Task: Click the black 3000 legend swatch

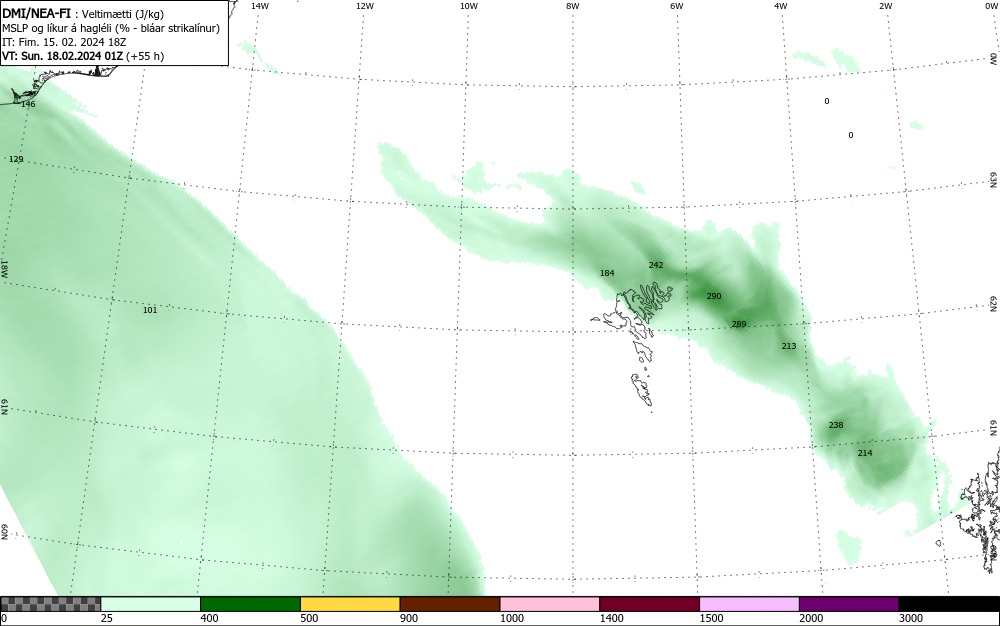Action: coord(949,604)
